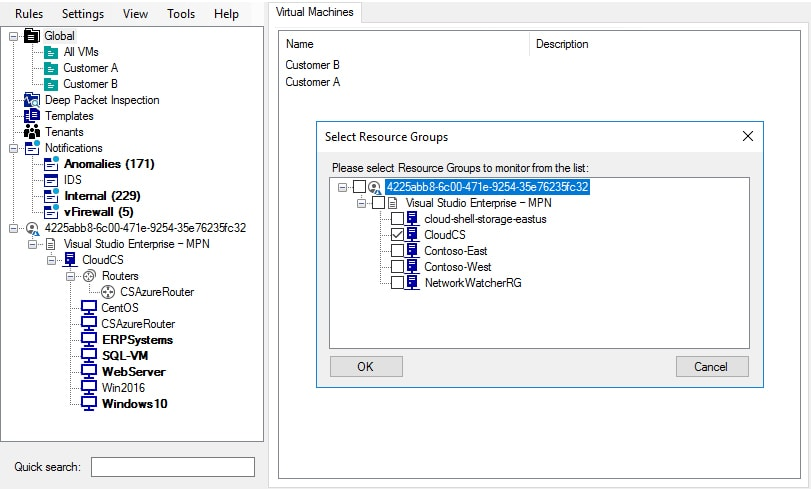Click the Customer A group icon
Image resolution: width=811 pixels, height=489 pixels.
(51, 68)
